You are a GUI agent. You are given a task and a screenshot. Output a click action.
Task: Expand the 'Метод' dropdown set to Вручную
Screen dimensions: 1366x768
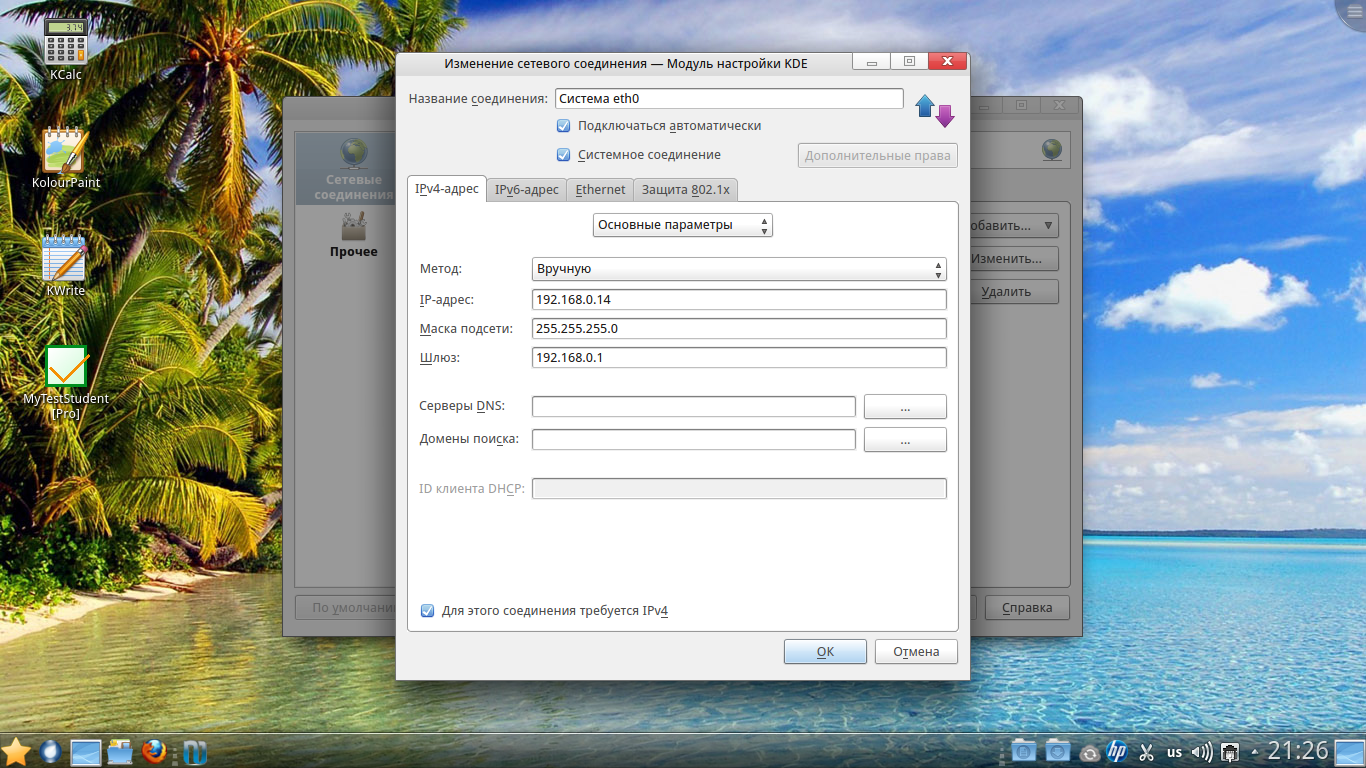pyautogui.click(x=738, y=269)
